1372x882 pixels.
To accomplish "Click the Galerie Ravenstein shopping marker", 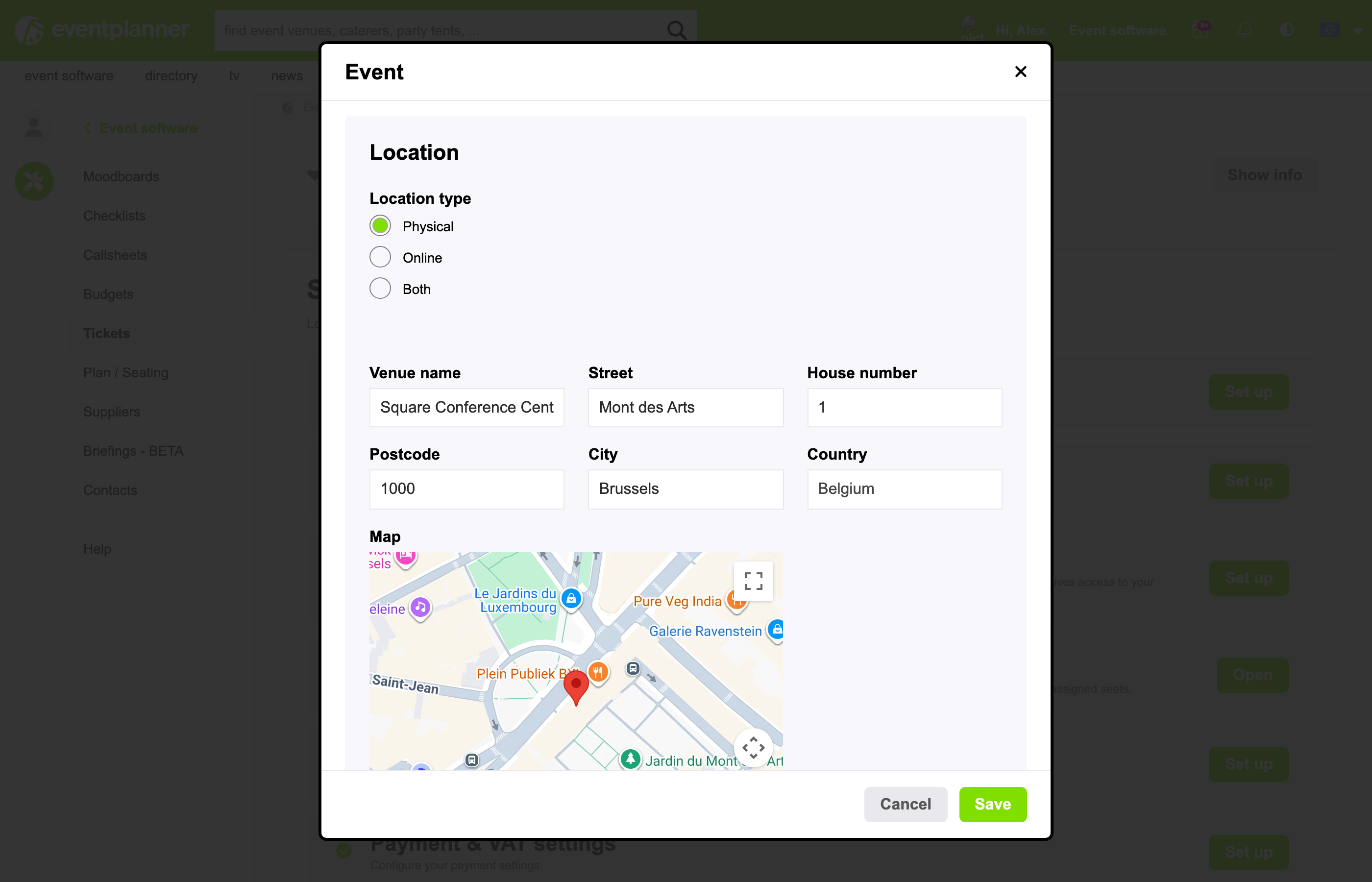I will click(775, 630).
